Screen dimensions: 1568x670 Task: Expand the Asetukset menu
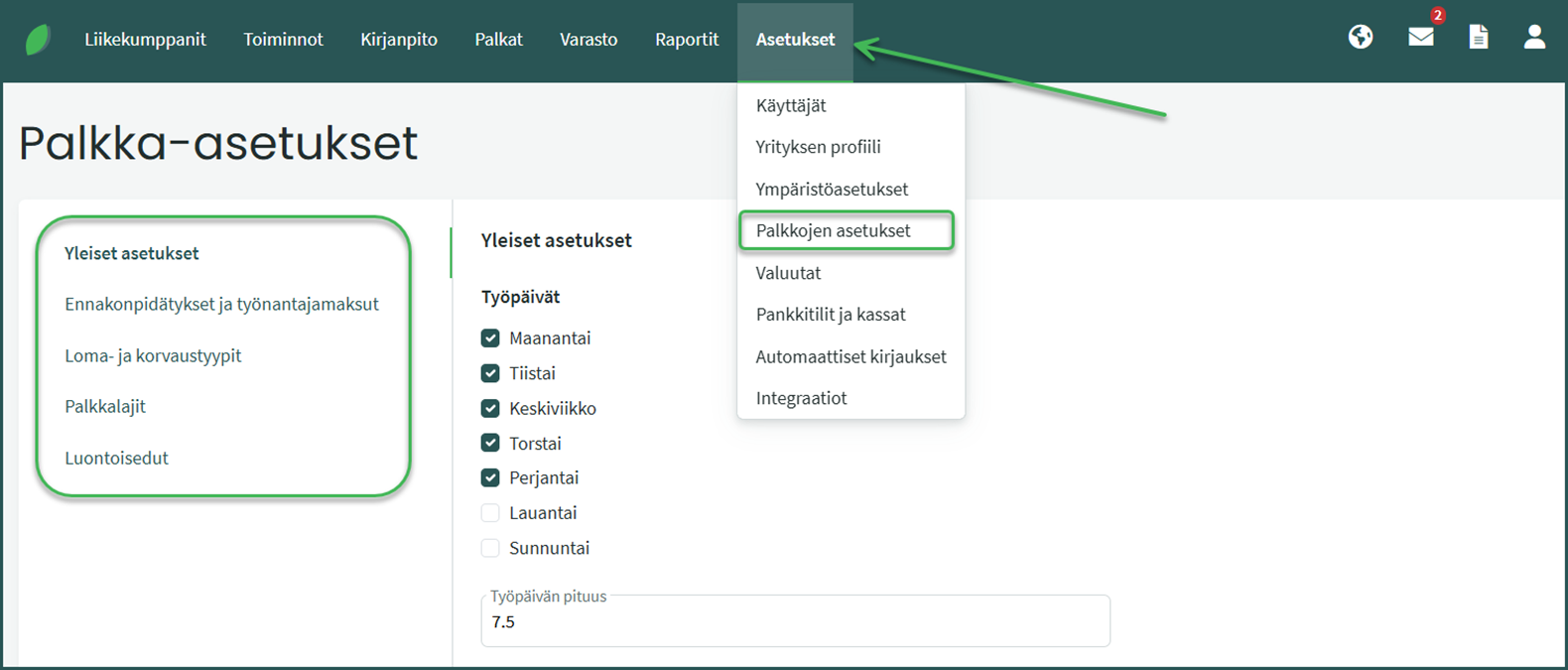[x=795, y=40]
